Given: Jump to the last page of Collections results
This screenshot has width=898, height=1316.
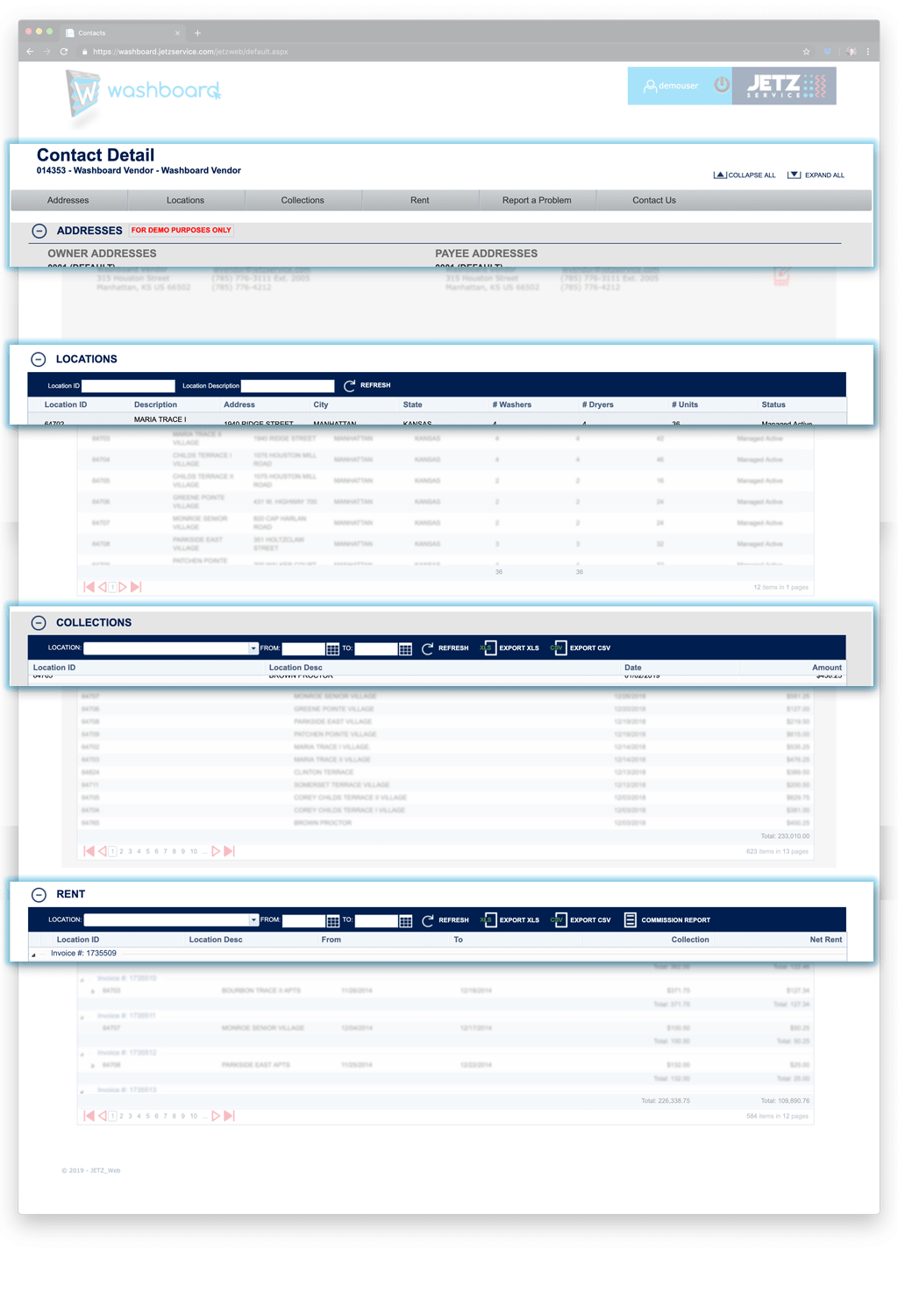Looking at the screenshot, I should 229,851.
